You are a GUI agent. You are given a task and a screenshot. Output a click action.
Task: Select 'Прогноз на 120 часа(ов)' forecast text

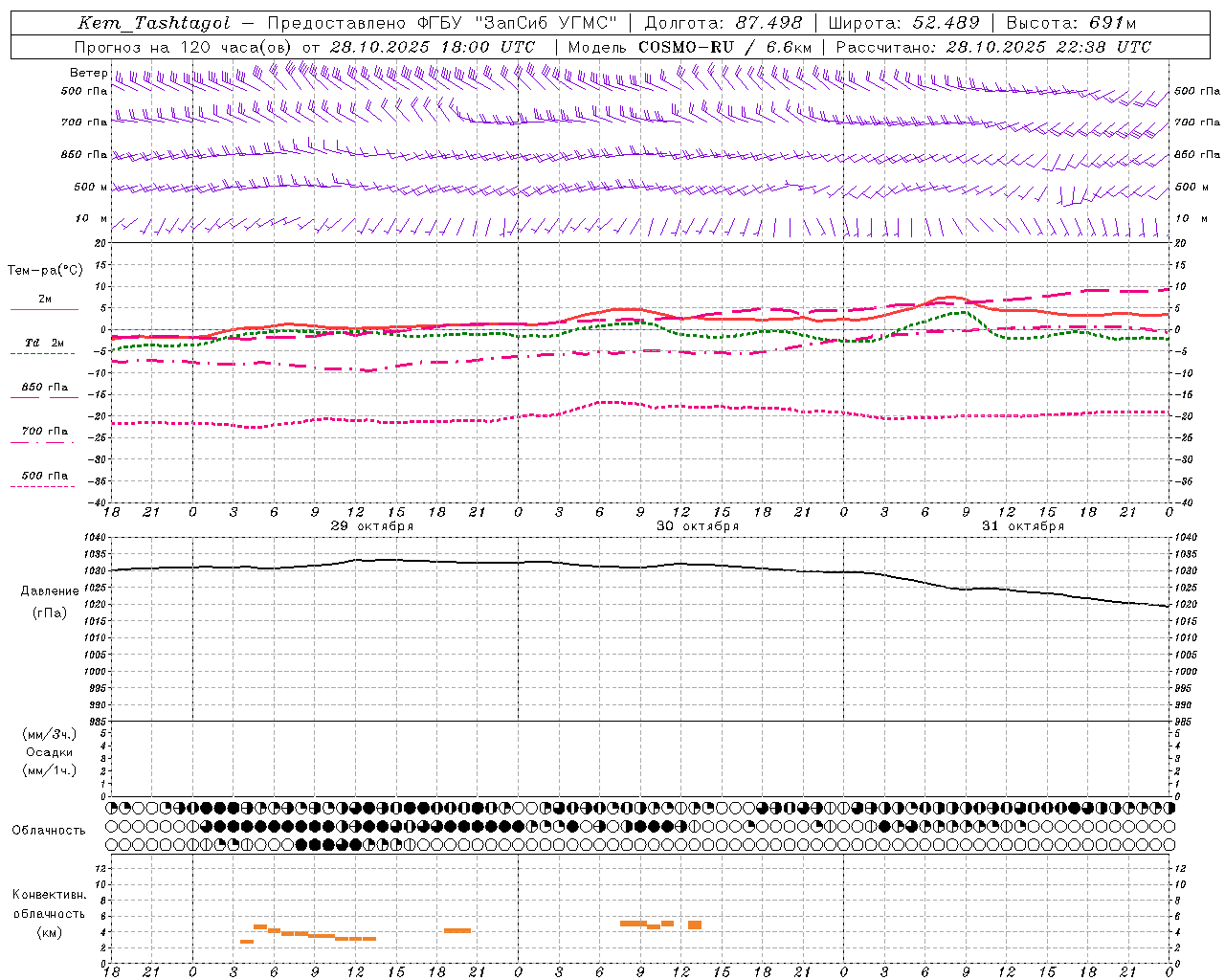click(184, 47)
